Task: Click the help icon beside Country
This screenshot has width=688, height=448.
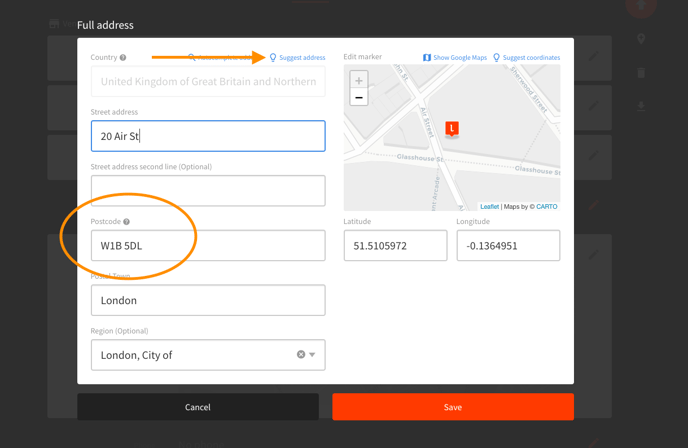Action: point(123,57)
